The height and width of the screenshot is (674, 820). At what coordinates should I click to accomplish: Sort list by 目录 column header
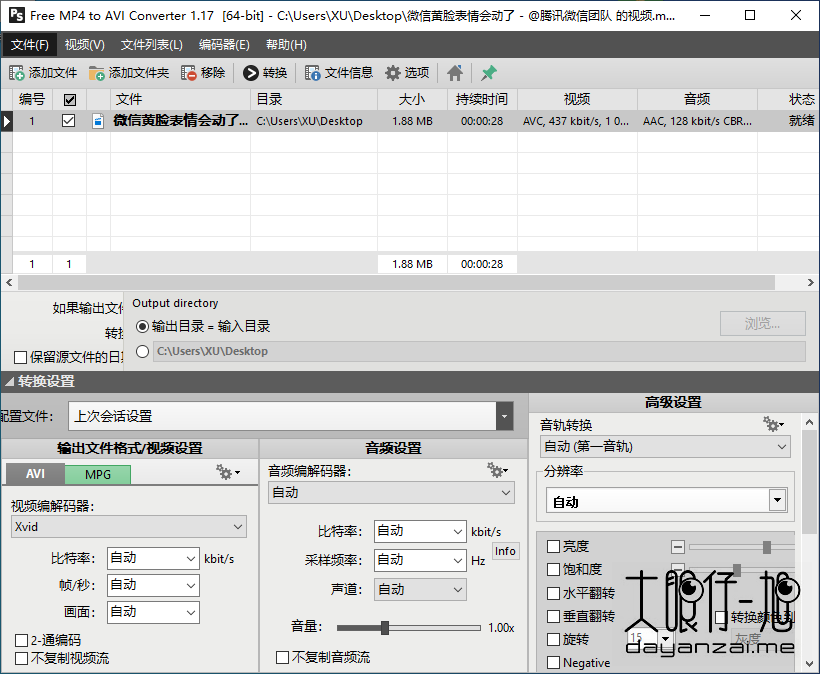(x=314, y=99)
